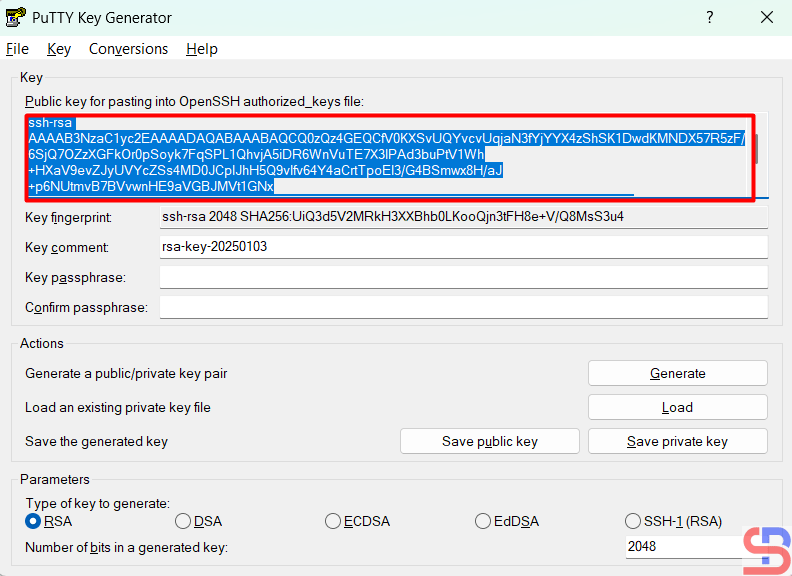Screen dimensions: 792x576
Task: Pick the SSH-1 (RSA) key type
Action: click(x=633, y=521)
